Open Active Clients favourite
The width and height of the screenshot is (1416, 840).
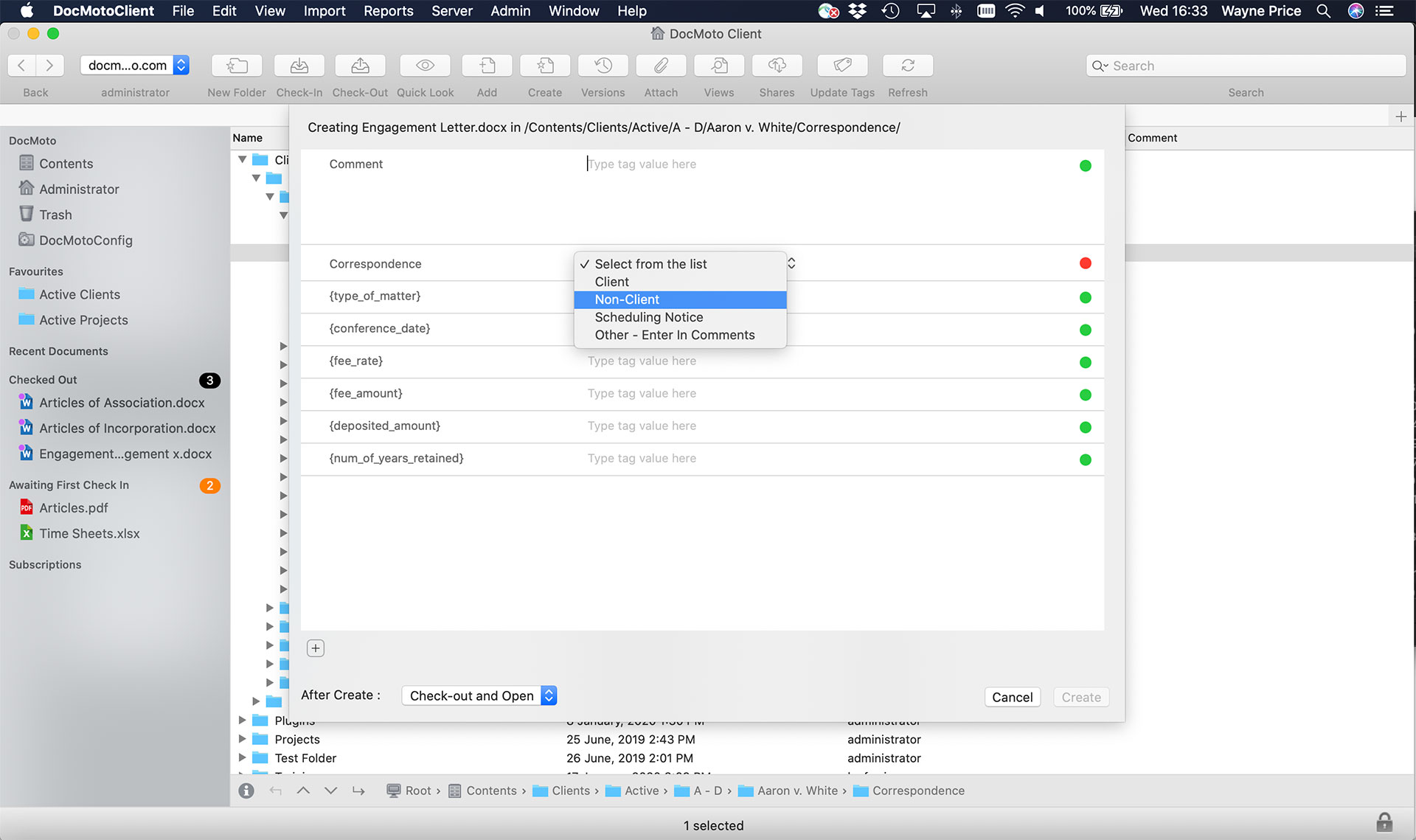point(70,294)
